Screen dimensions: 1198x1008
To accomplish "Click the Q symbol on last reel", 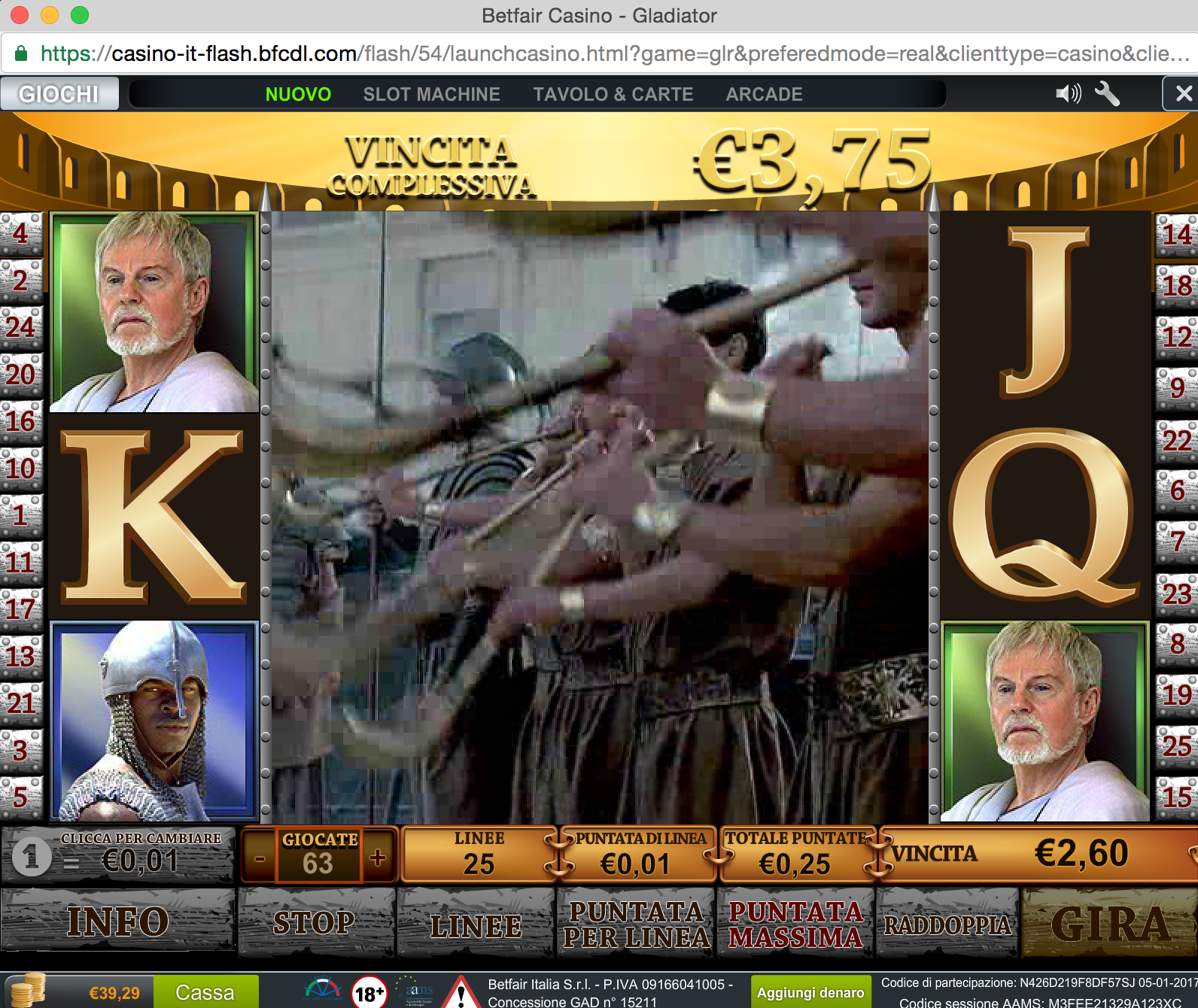I will (1045, 516).
